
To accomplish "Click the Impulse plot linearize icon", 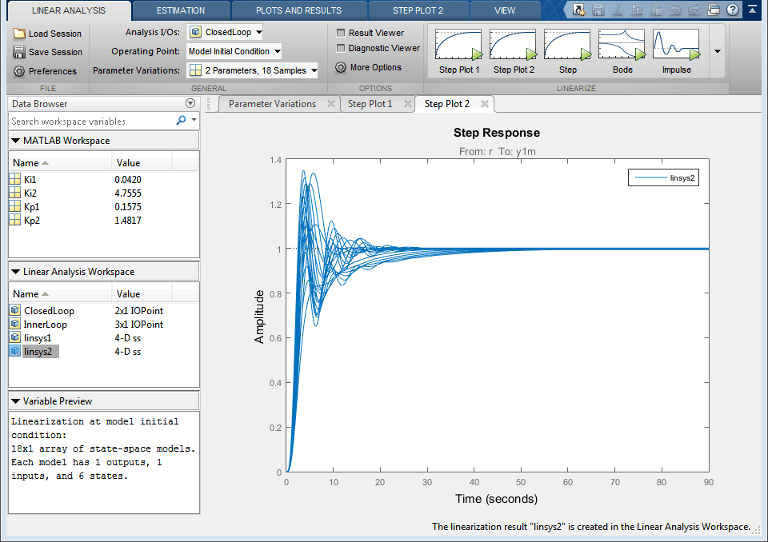I will (676, 46).
